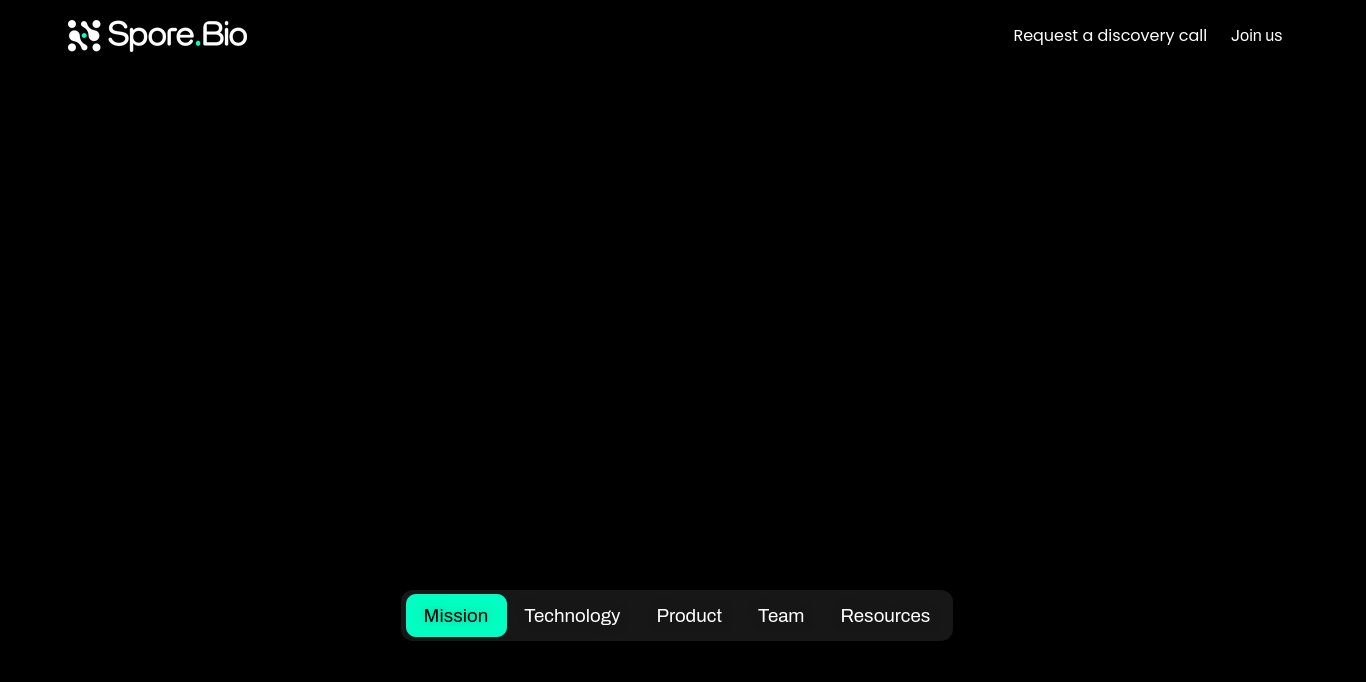Click the Spore.Bio logo
This screenshot has width=1366, height=682.
(157, 35)
